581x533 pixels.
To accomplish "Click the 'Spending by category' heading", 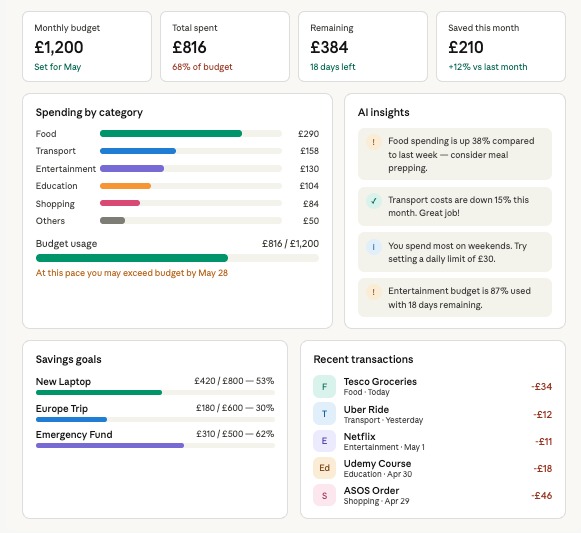I will coord(89,112).
